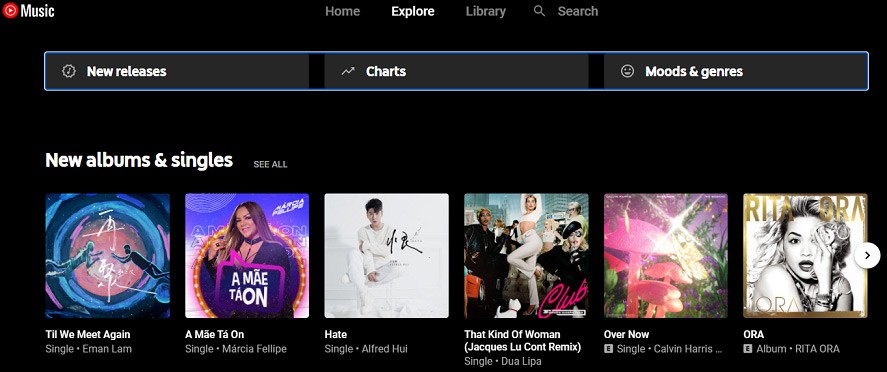
Task: Click the Til We Meet Again title
Action: [x=88, y=334]
